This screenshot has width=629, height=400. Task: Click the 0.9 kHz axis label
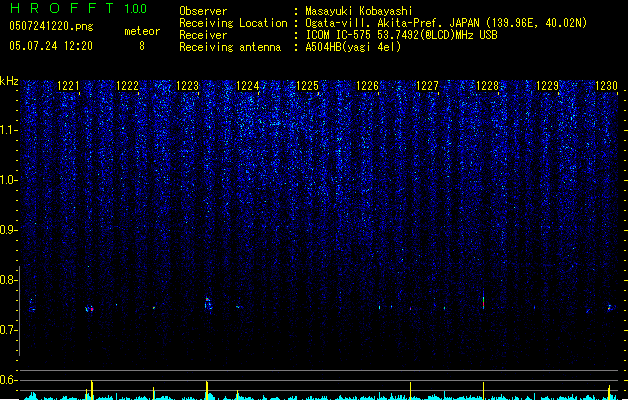click(x=8, y=230)
